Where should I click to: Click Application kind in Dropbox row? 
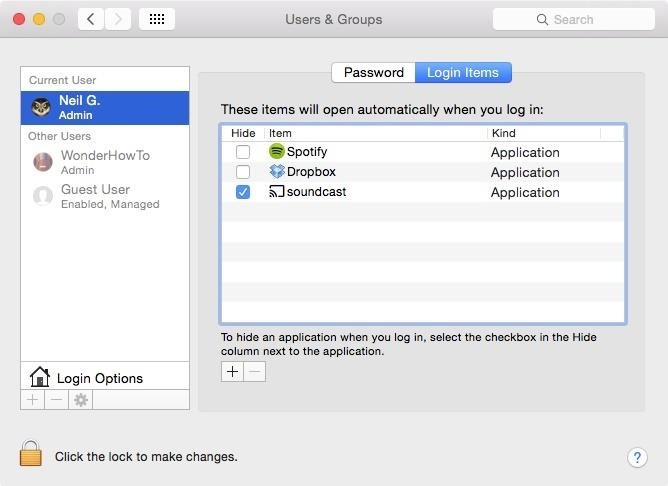pyautogui.click(x=525, y=173)
